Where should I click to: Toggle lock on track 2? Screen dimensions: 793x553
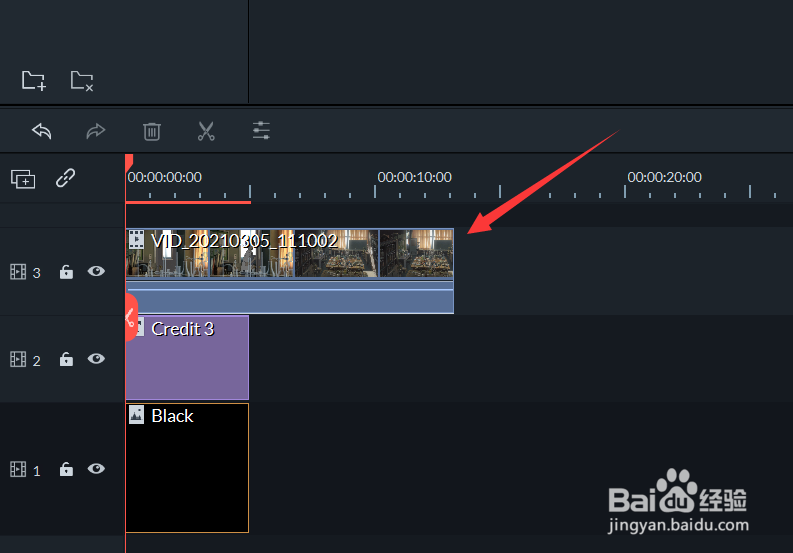pyautogui.click(x=66, y=359)
